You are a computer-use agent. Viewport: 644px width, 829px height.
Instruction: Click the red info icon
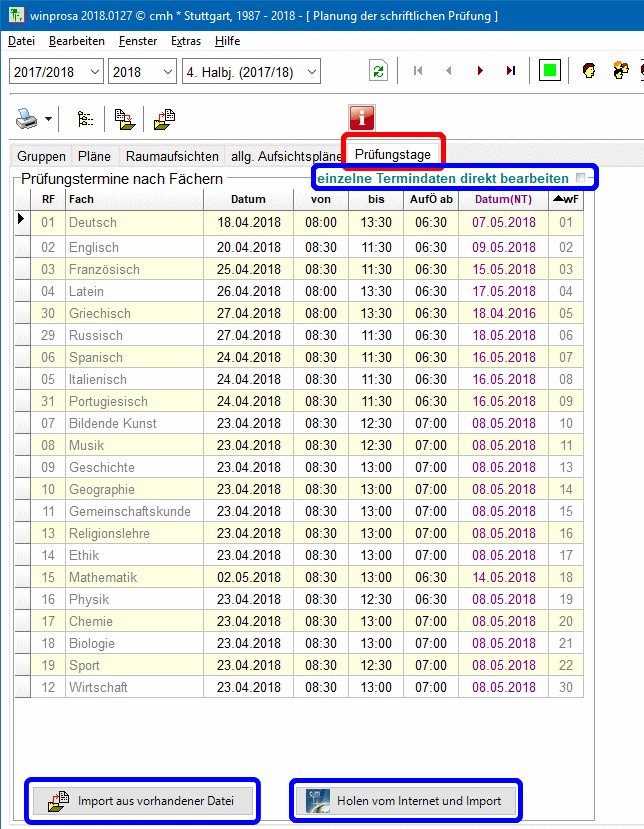[361, 117]
